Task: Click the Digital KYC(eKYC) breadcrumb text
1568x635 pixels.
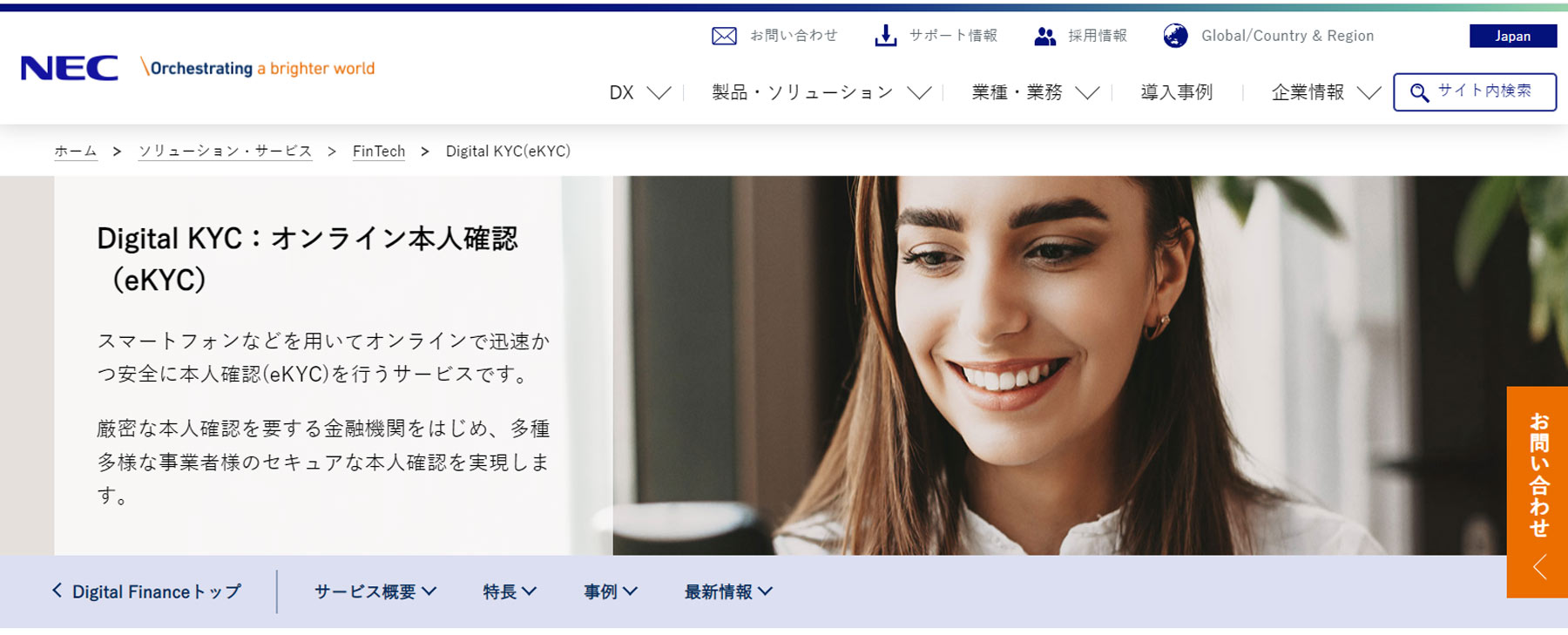Action: click(x=508, y=152)
